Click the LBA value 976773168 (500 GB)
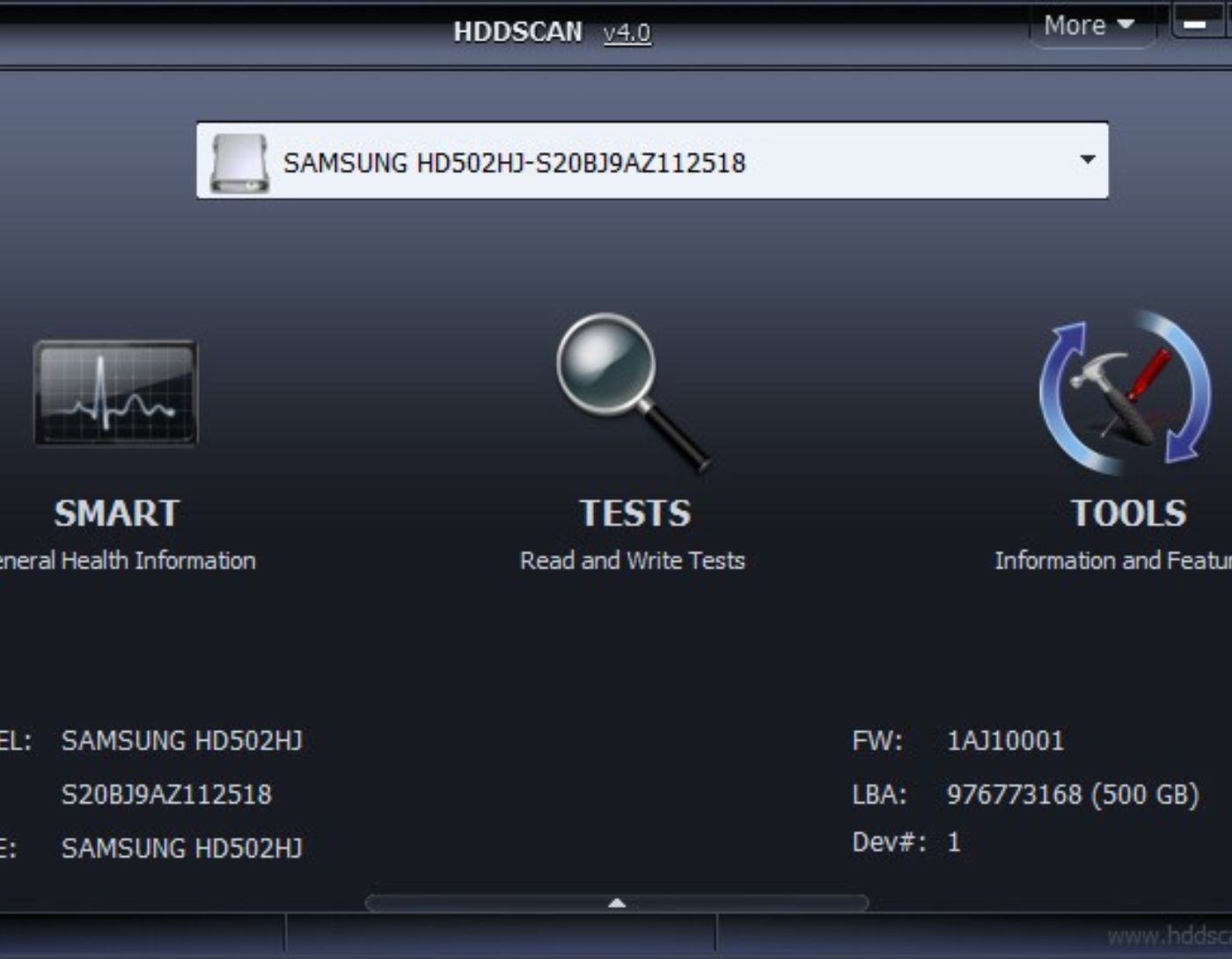 pos(1073,794)
